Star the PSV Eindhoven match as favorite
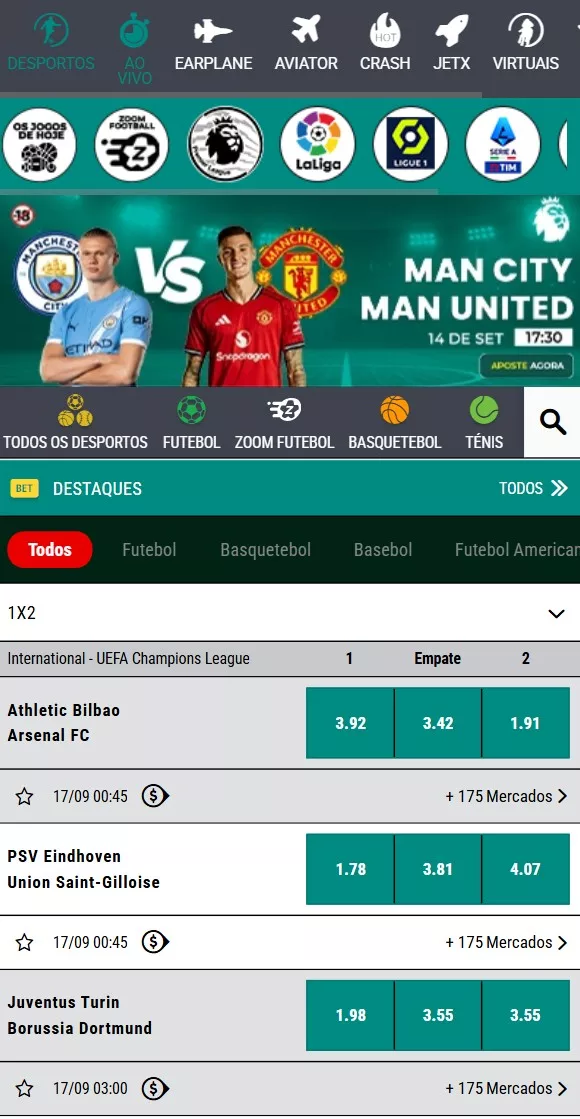 coord(24,943)
